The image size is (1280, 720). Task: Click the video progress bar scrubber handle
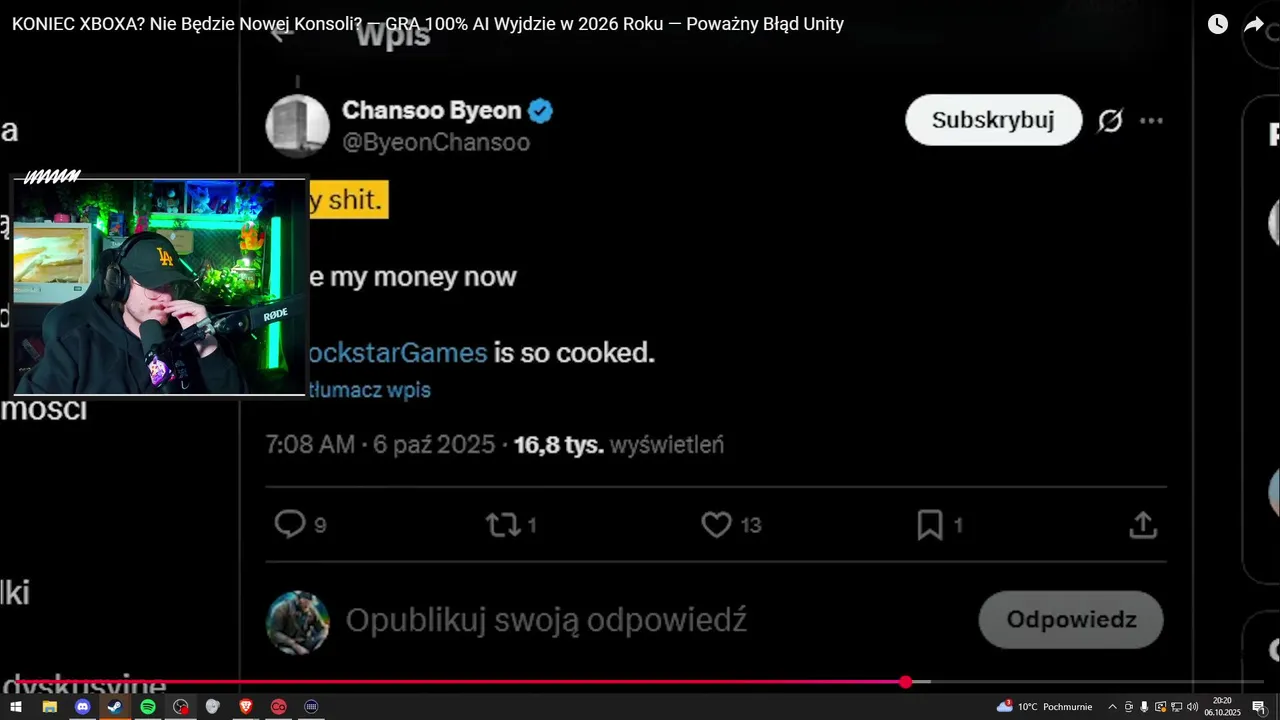pos(906,682)
